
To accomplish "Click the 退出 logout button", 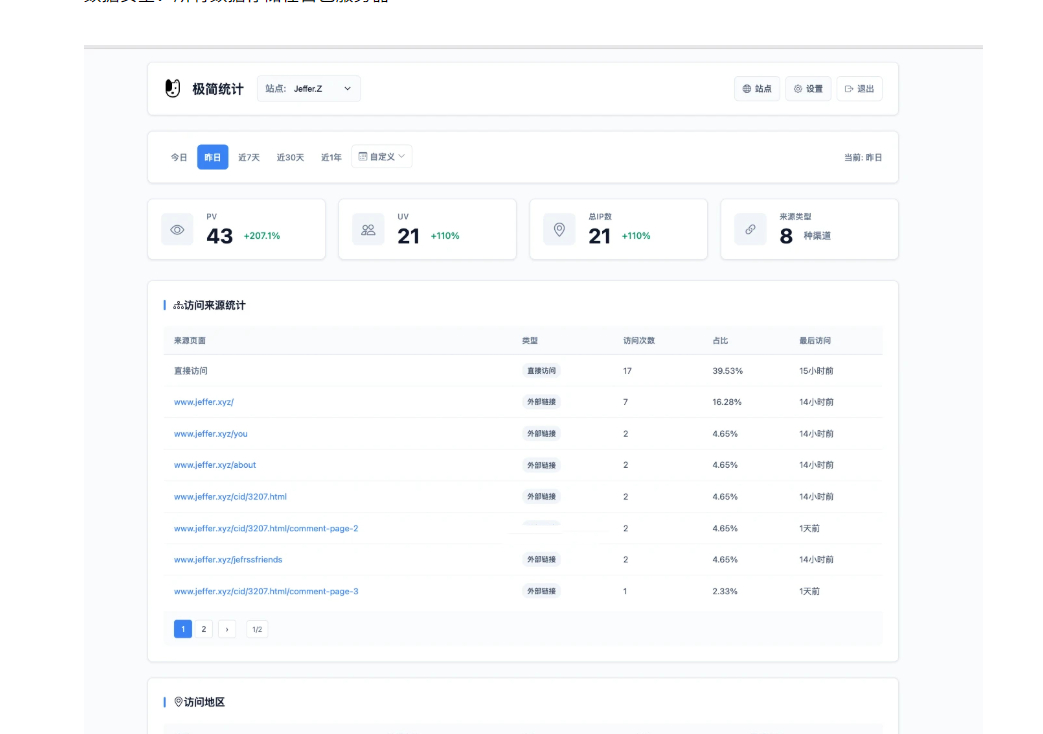I will [859, 89].
